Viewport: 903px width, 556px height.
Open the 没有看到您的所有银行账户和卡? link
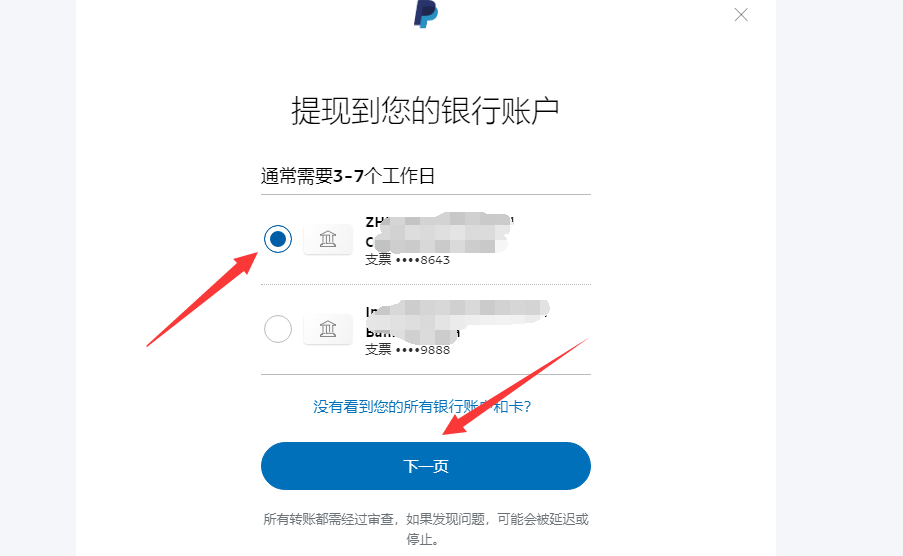[422, 407]
